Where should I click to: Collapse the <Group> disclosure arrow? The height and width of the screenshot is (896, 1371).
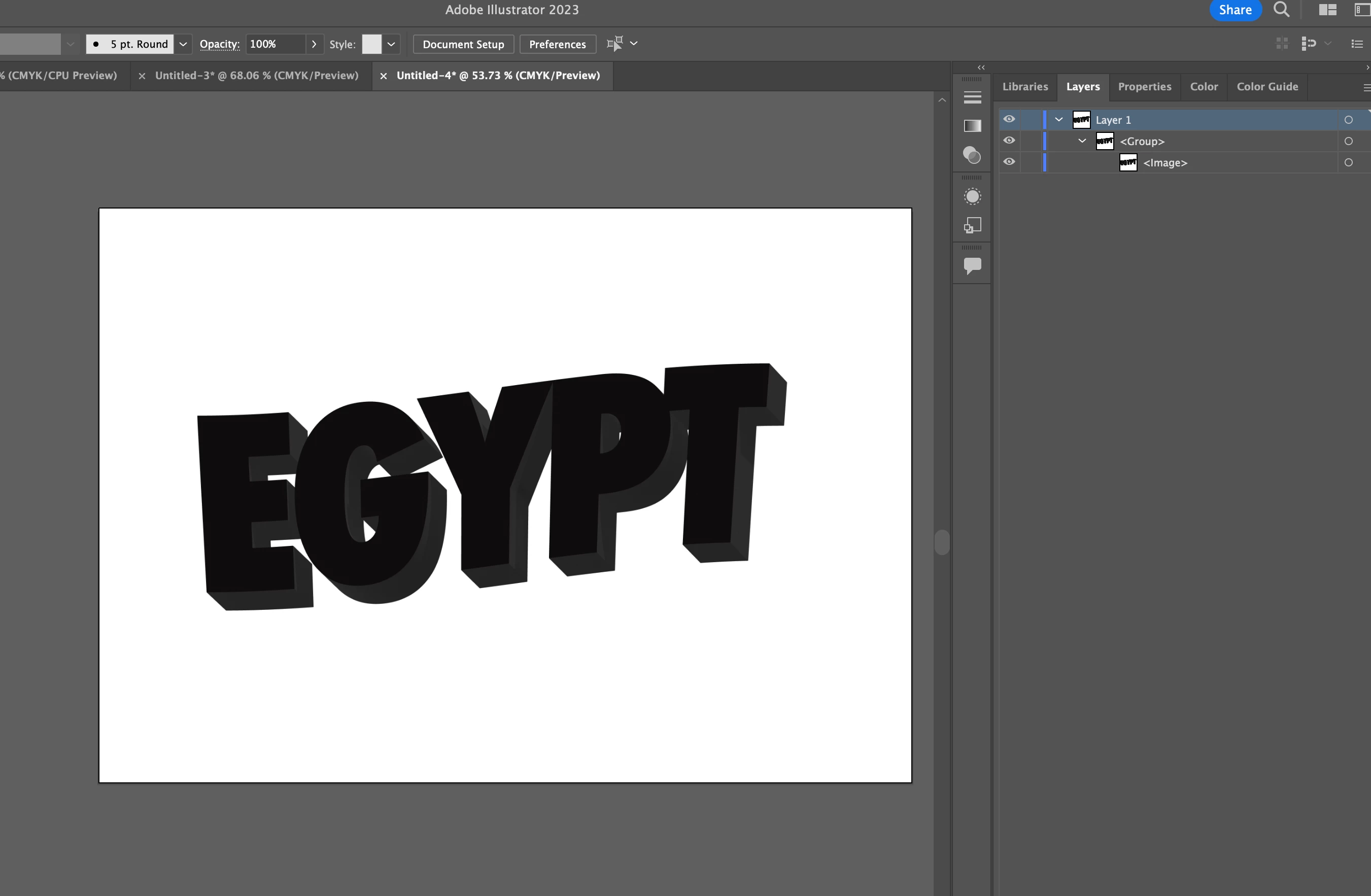point(1082,141)
